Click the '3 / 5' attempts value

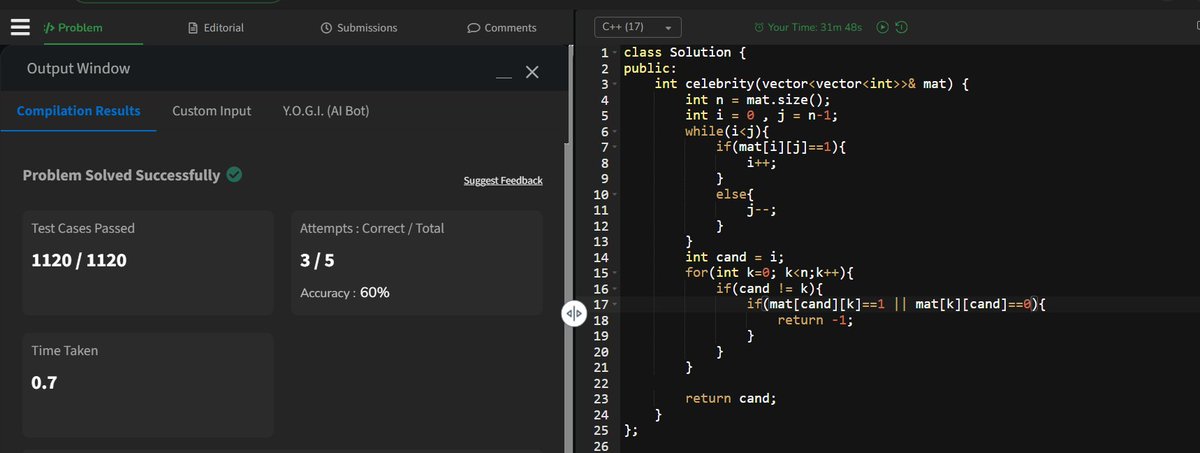(x=319, y=261)
